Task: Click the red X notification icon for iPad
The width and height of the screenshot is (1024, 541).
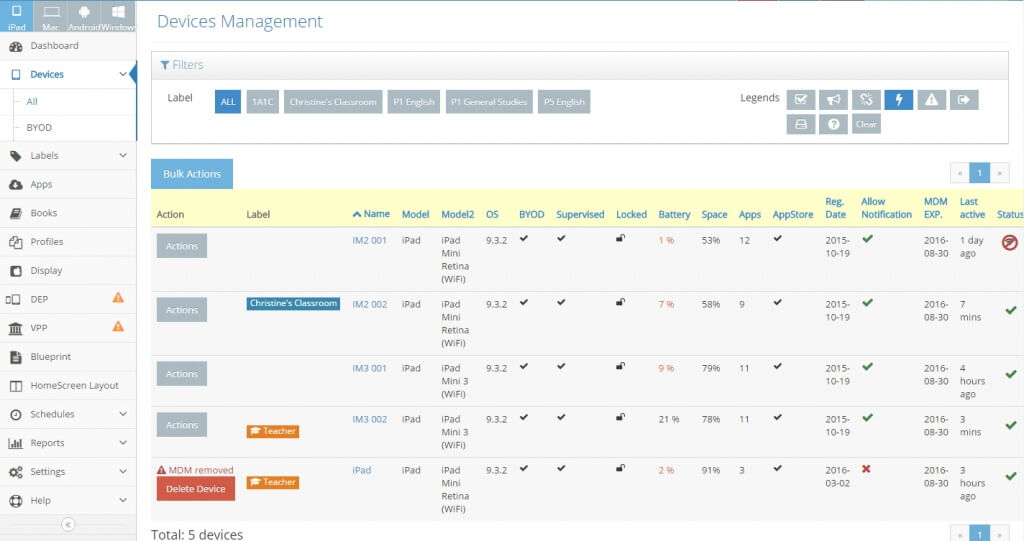Action: click(866, 469)
